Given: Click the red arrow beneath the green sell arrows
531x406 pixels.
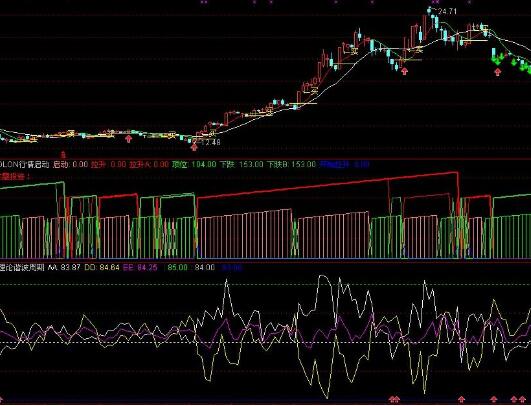Looking at the screenshot, I should (497, 72).
